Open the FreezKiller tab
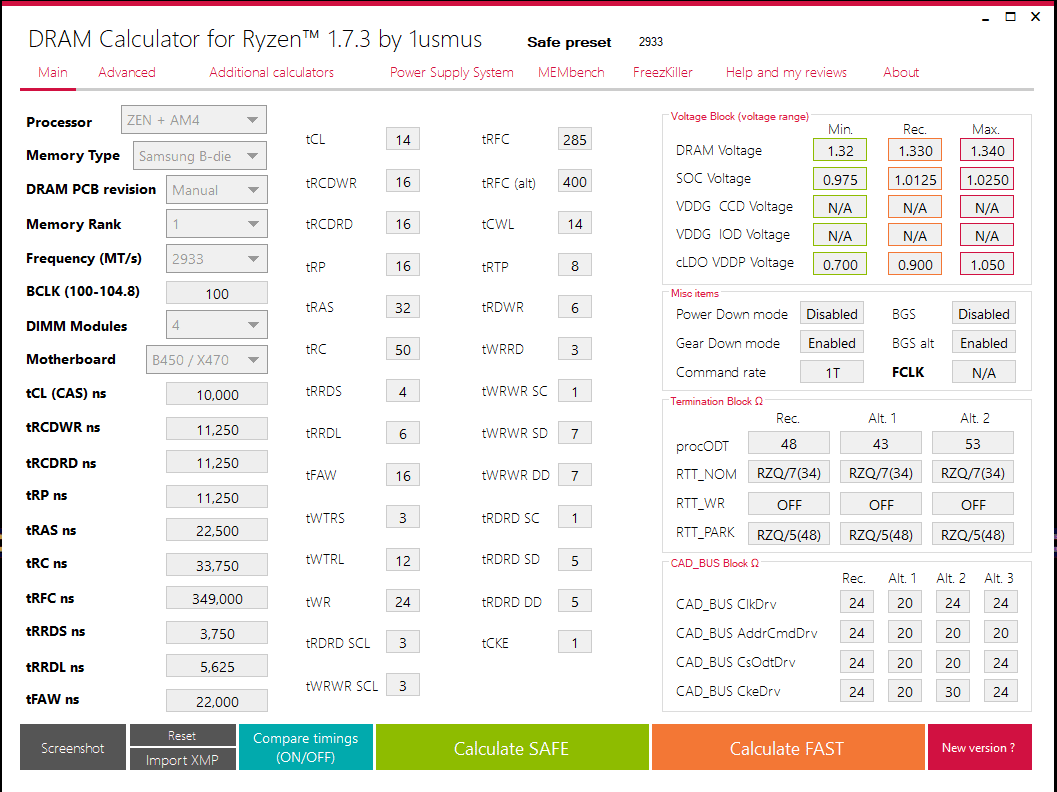The image size is (1057, 792). coord(663,72)
